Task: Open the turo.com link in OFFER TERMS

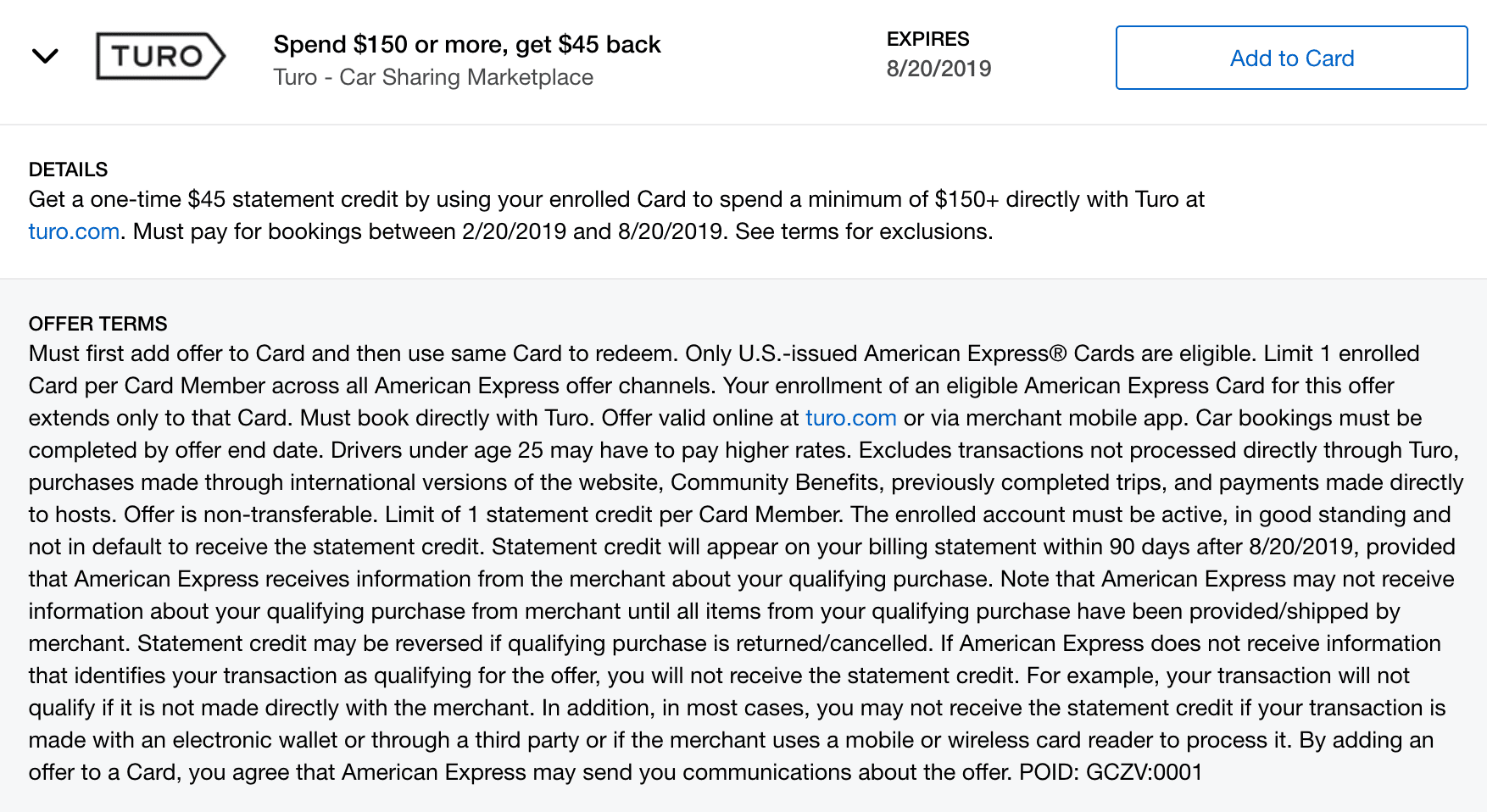Action: [850, 418]
